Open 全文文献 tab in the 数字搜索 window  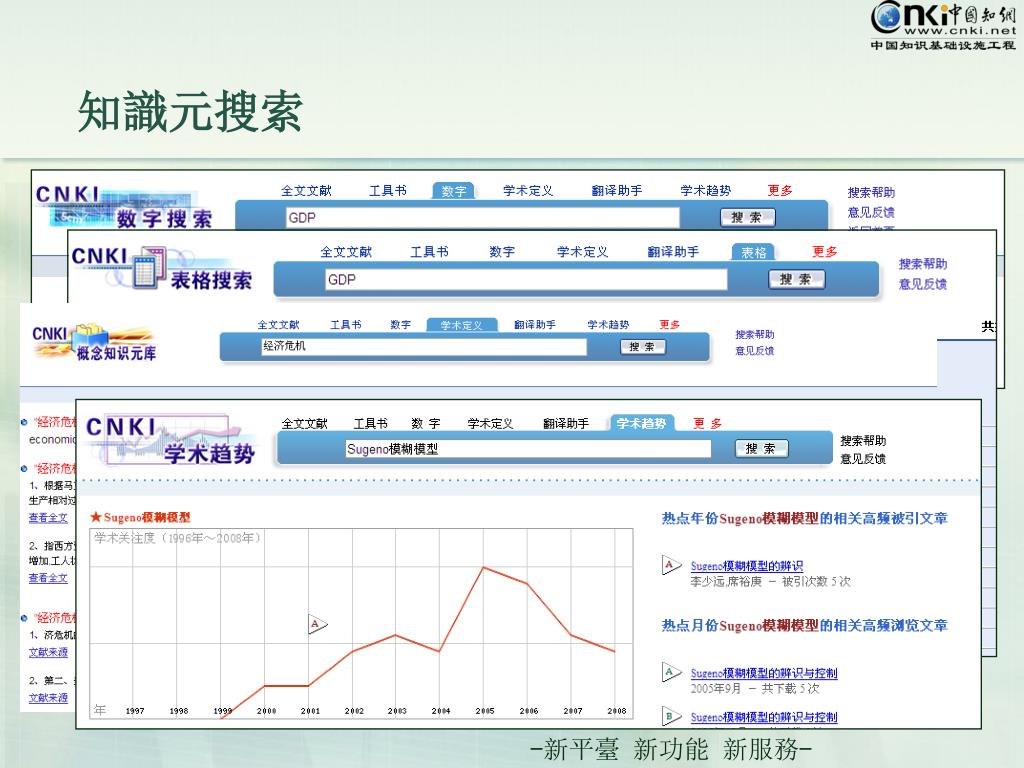point(306,191)
